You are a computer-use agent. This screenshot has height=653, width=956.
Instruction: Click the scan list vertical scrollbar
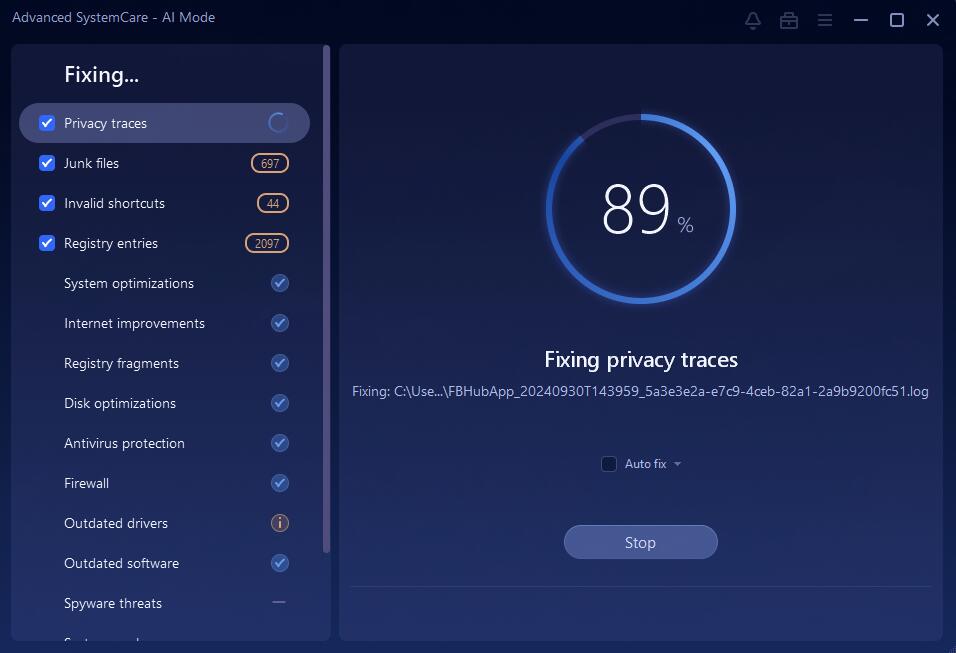tap(326, 299)
